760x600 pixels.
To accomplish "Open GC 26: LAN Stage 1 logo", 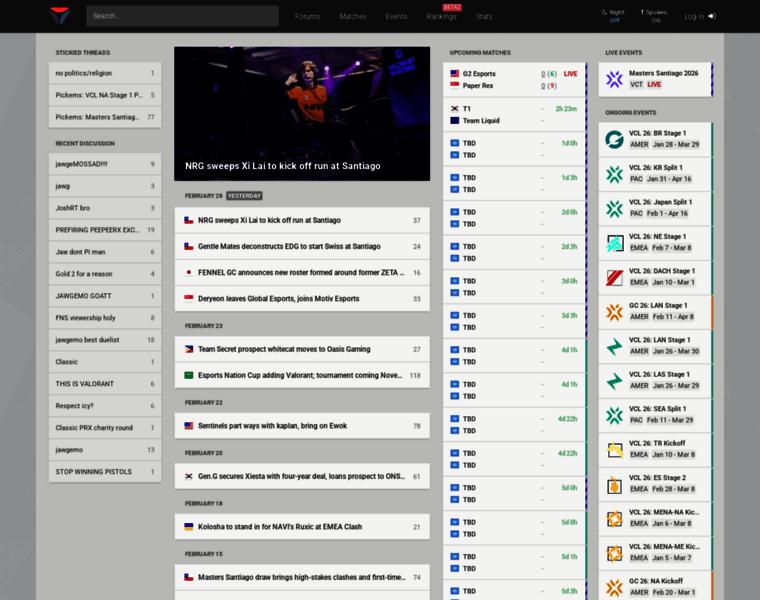I will [x=614, y=312].
